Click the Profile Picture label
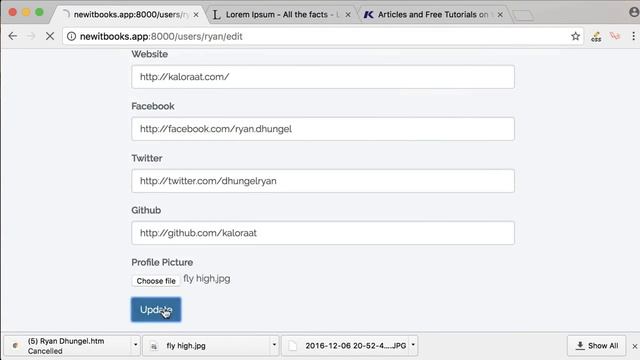Screen dimensions: 640x360 162,262
